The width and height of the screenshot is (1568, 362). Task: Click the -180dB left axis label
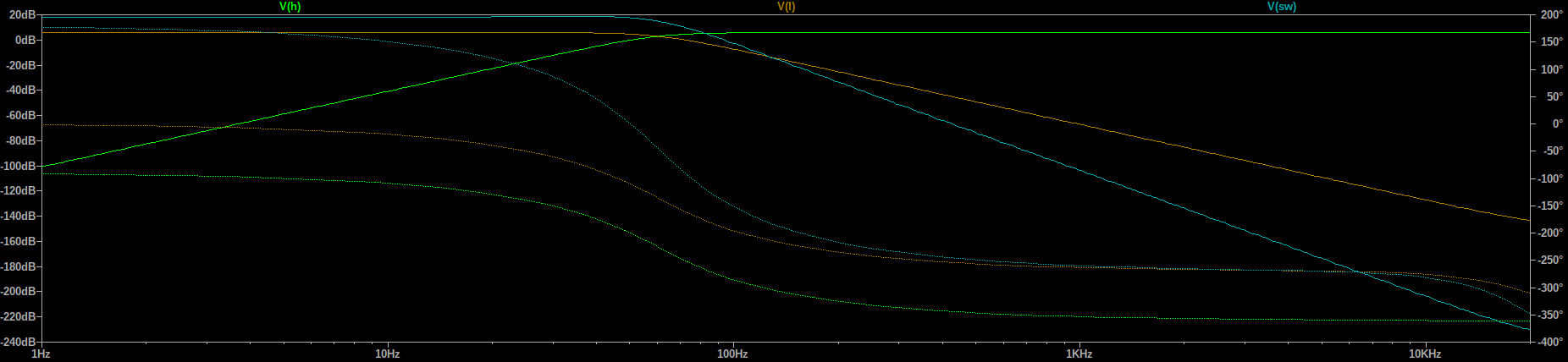19,266
